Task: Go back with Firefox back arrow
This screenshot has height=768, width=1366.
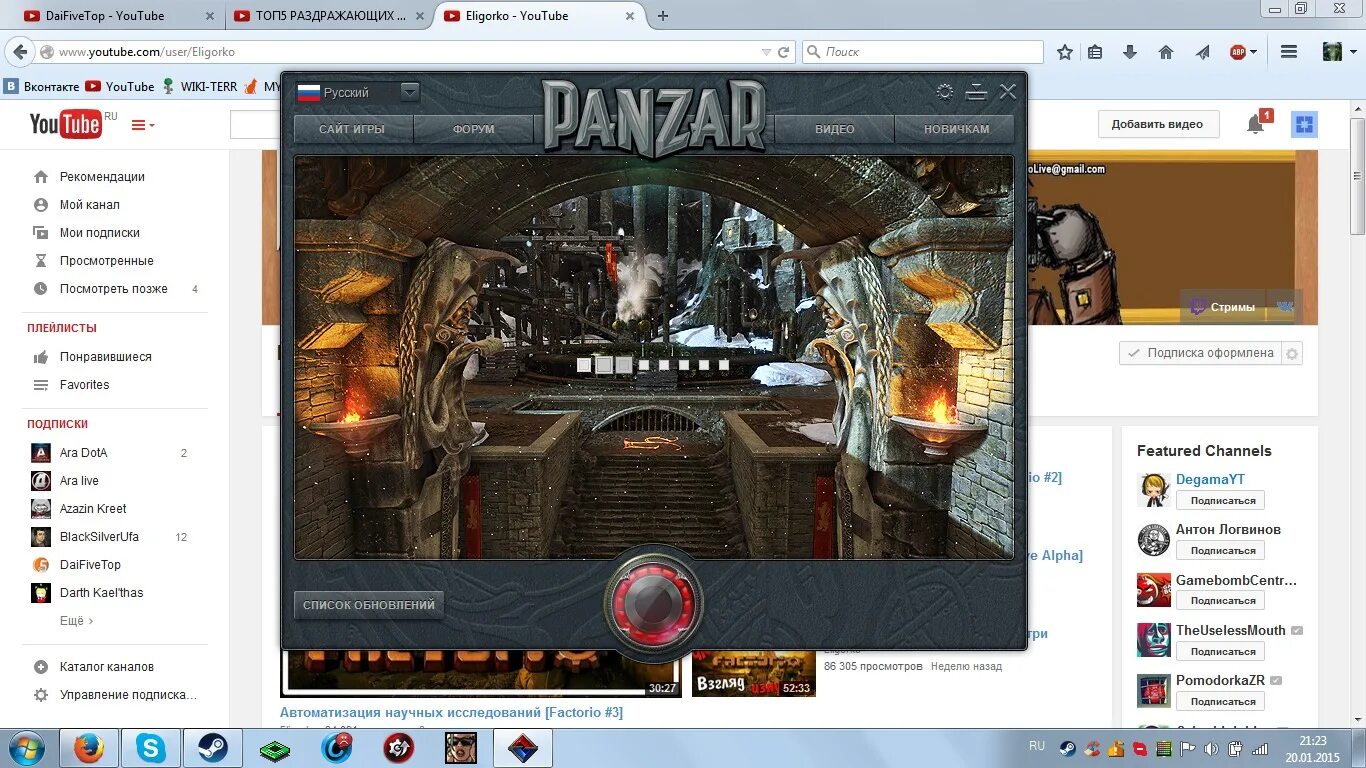Action: [19, 52]
